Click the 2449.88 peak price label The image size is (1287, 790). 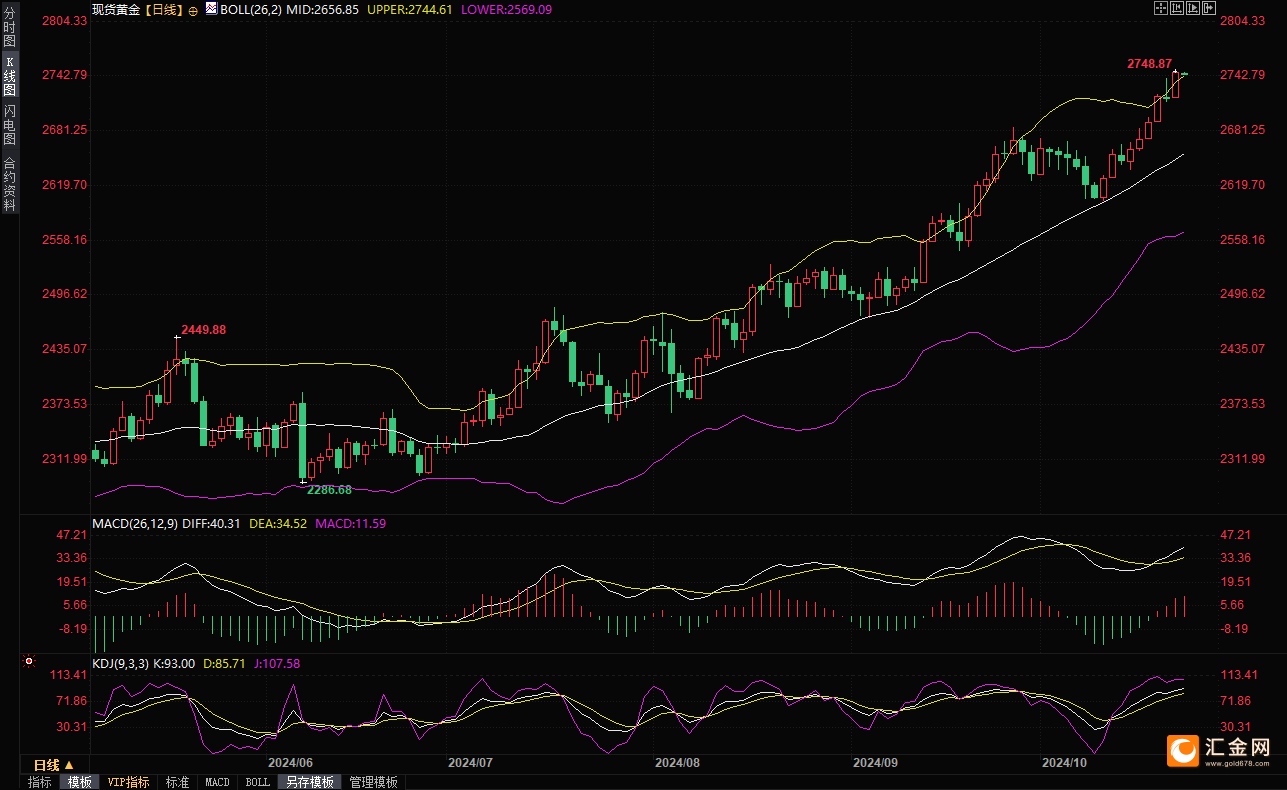203,329
